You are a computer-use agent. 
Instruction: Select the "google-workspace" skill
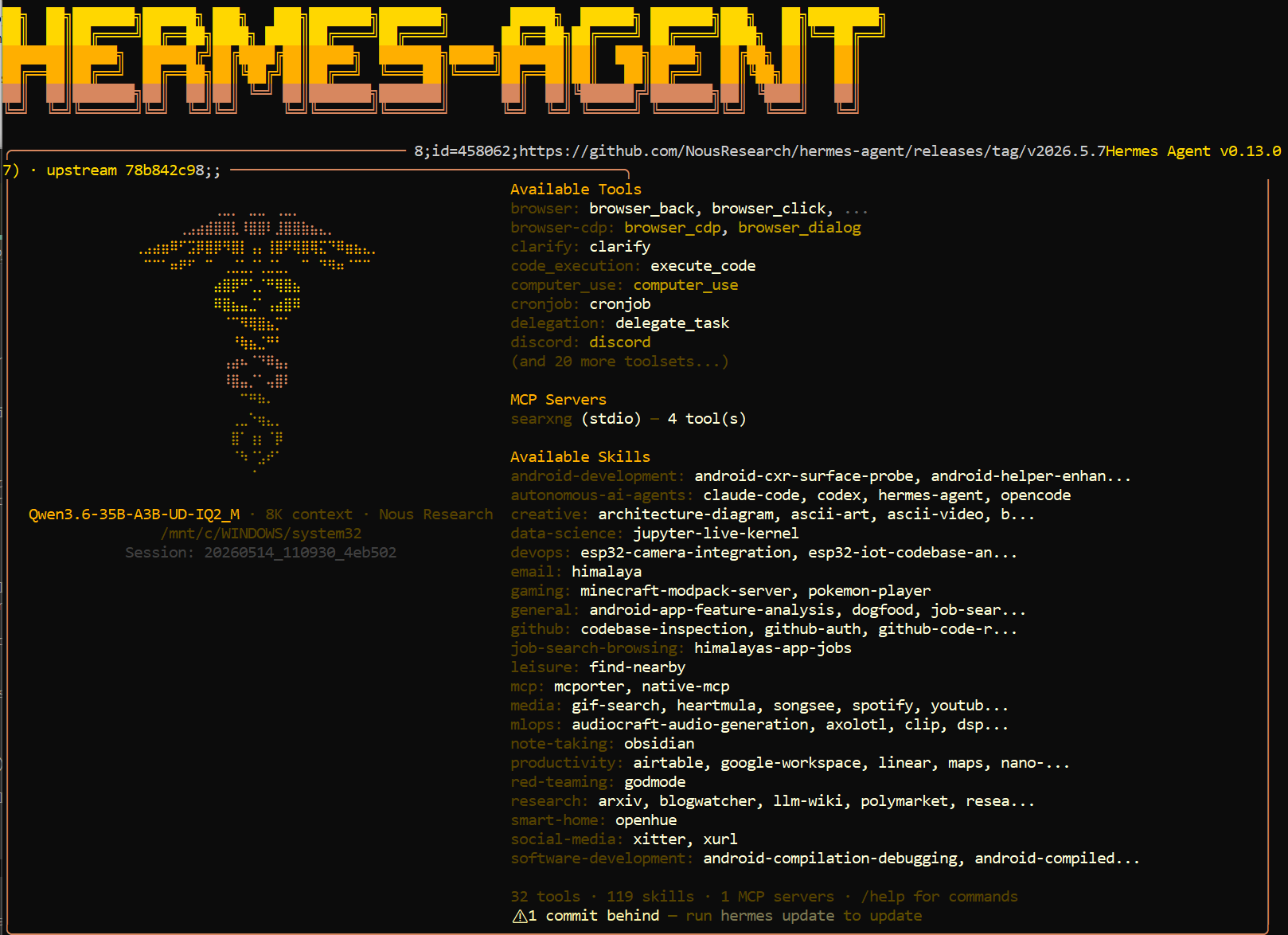pos(790,763)
